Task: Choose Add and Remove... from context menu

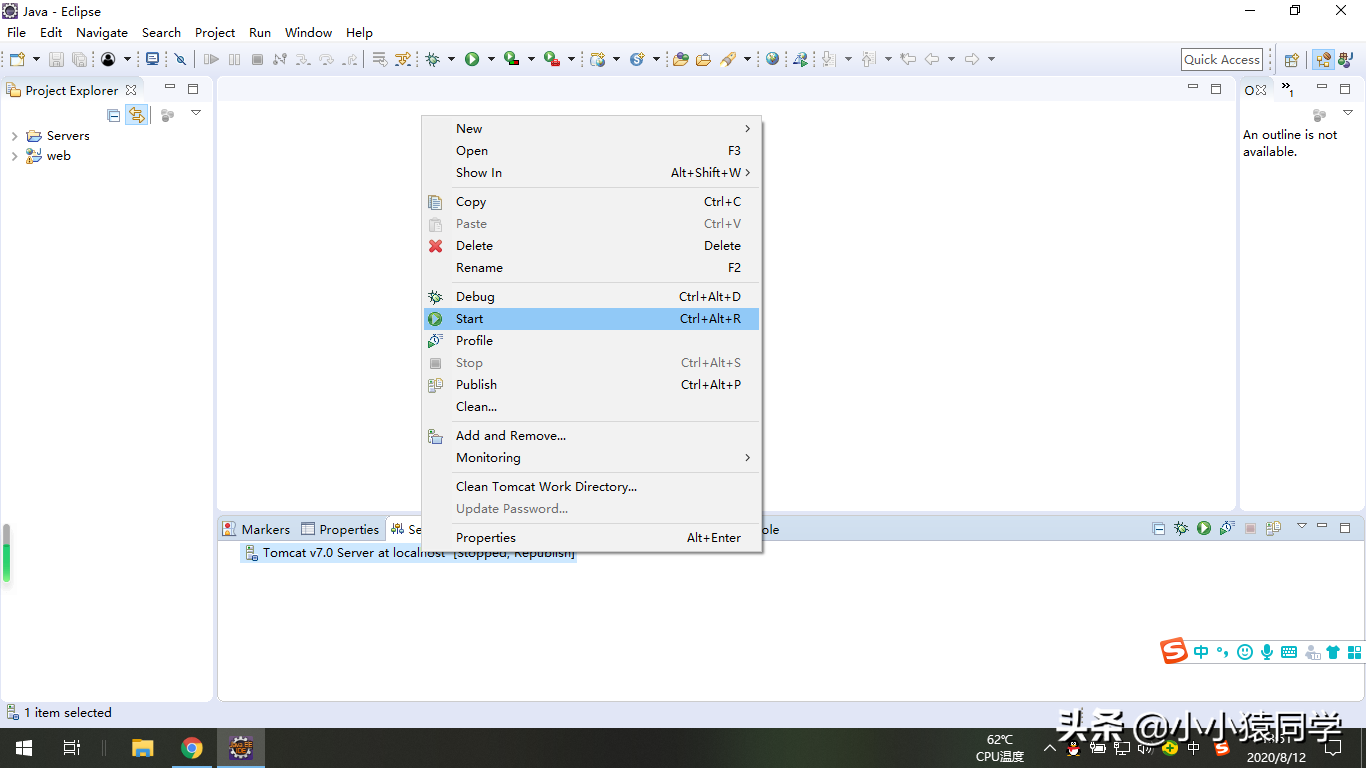Action: pyautogui.click(x=510, y=436)
